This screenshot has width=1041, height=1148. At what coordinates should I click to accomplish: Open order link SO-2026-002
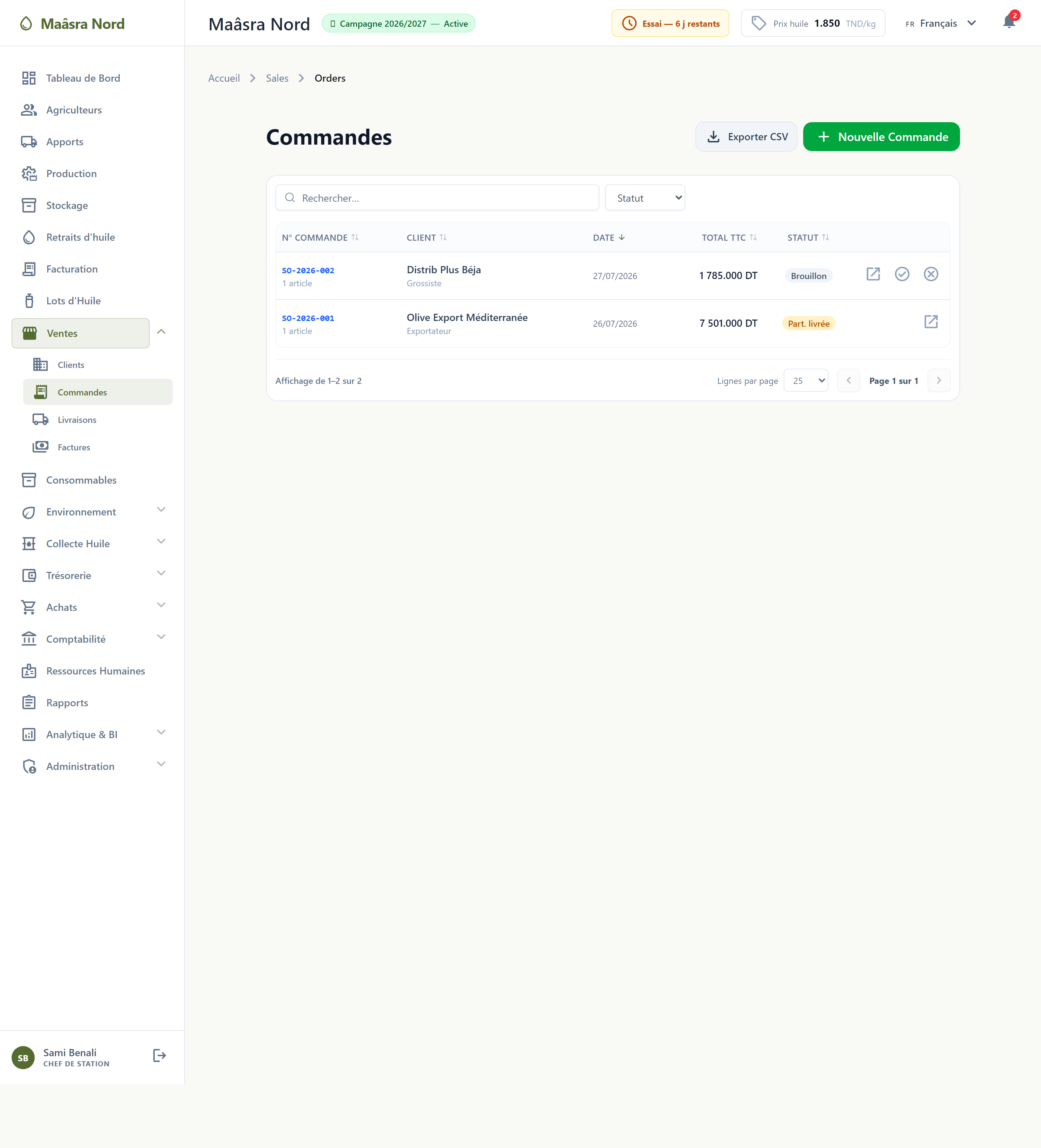pyautogui.click(x=308, y=270)
